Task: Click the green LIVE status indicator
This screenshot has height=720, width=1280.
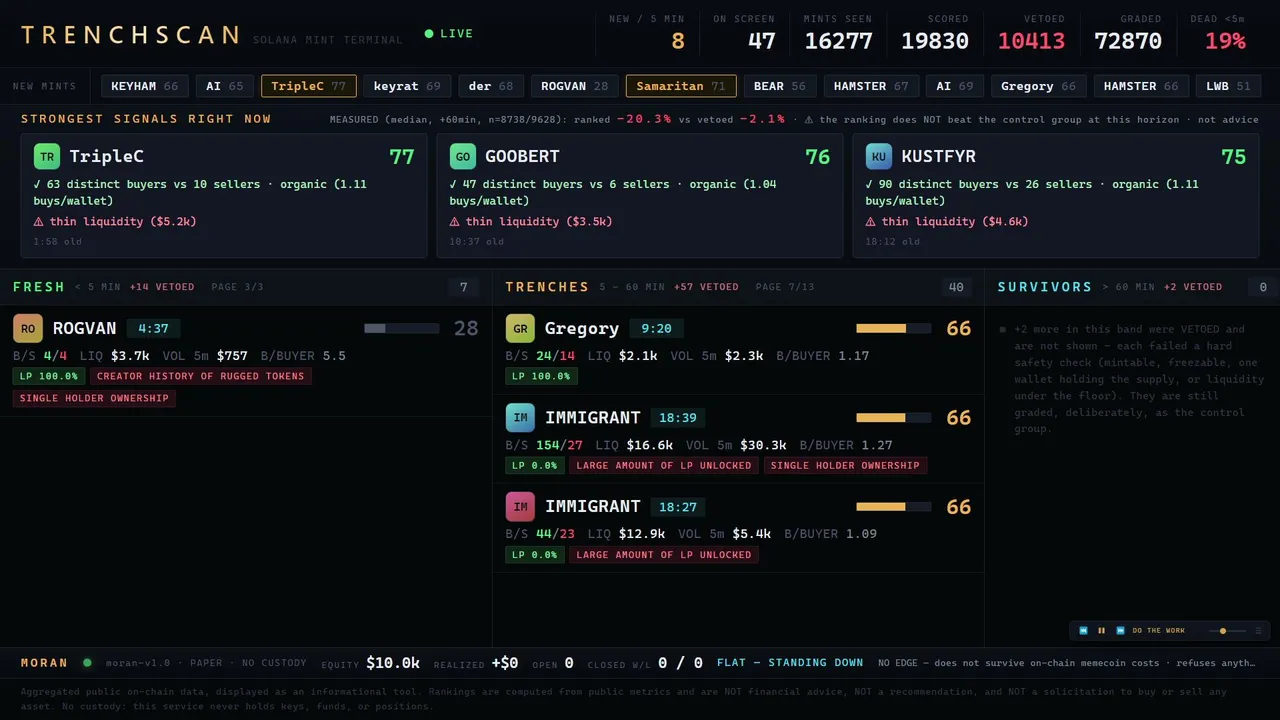Action: point(449,34)
